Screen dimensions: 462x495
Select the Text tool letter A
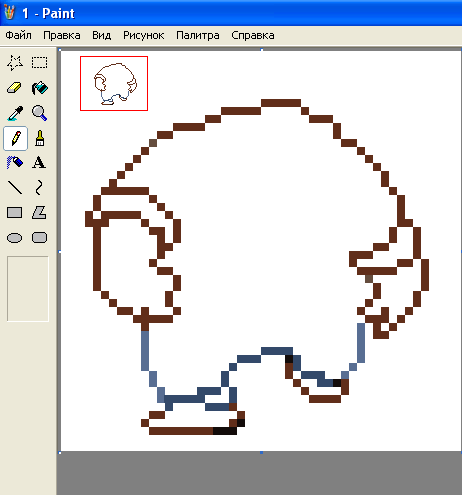tap(40, 163)
